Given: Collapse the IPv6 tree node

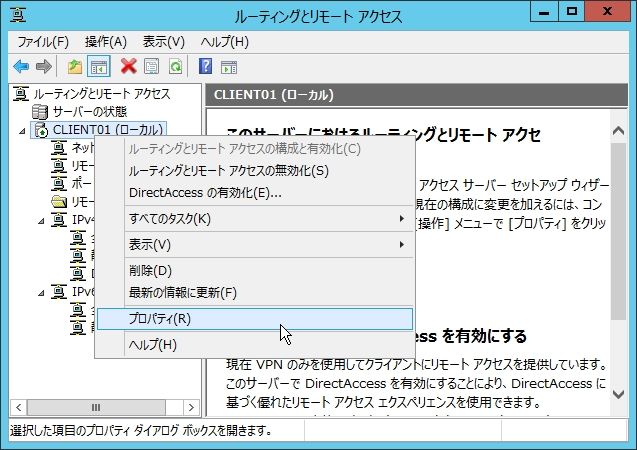Looking at the screenshot, I should [x=41, y=293].
